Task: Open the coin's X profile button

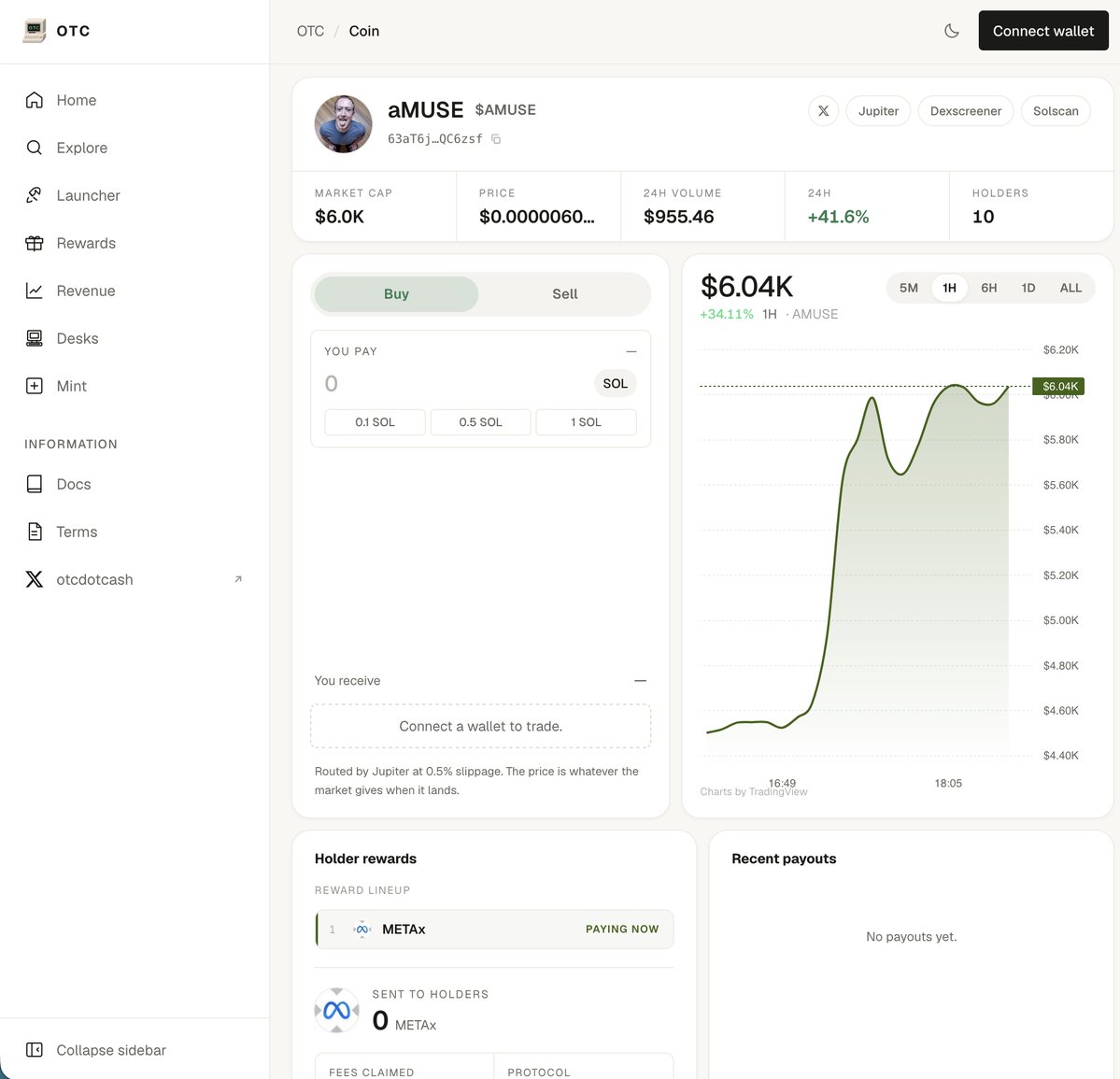Action: pyautogui.click(x=824, y=111)
